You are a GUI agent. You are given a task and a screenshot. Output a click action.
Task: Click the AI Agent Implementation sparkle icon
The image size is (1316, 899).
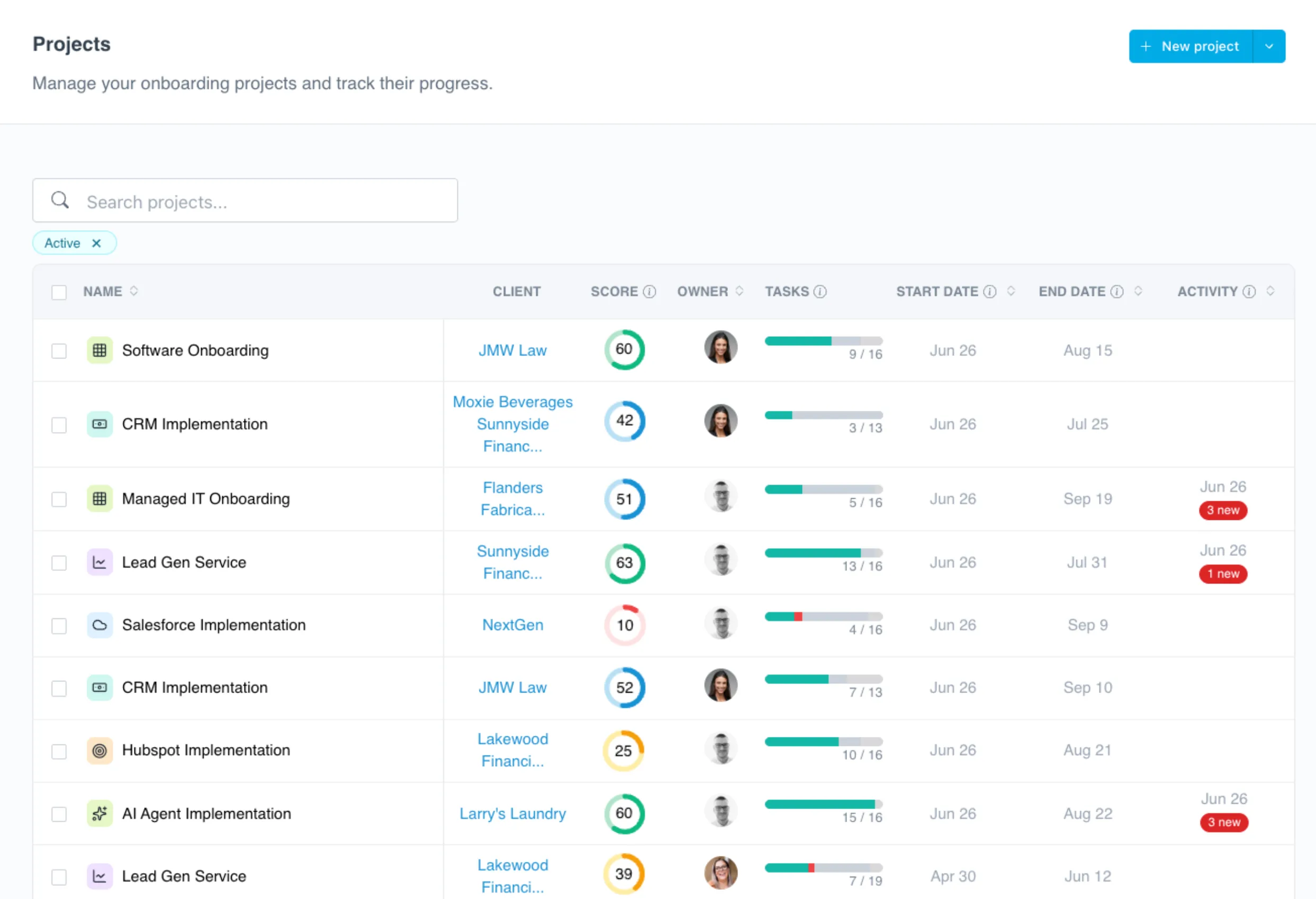pos(100,814)
